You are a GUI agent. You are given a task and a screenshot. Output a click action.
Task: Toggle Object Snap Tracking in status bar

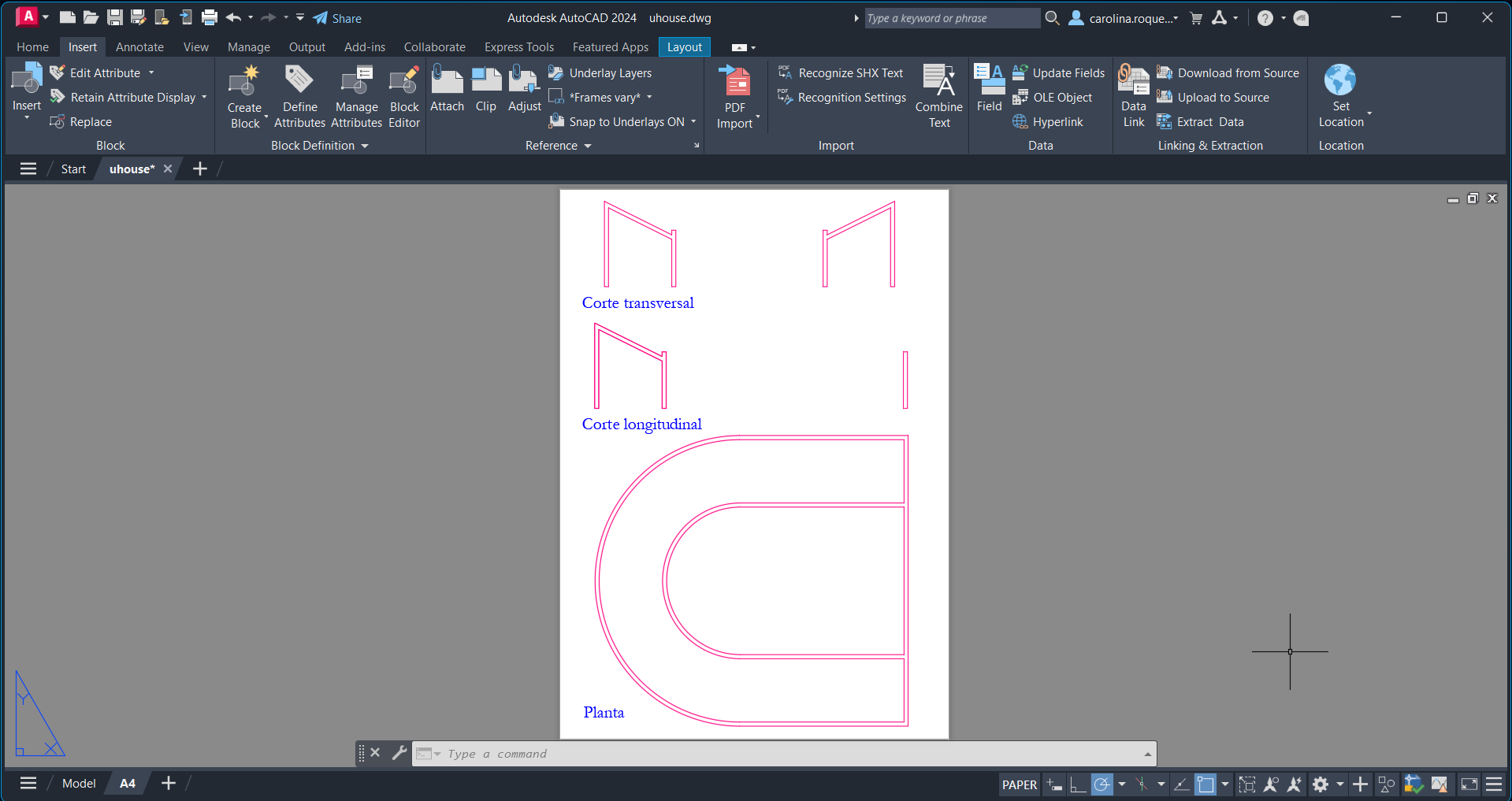tap(1181, 784)
